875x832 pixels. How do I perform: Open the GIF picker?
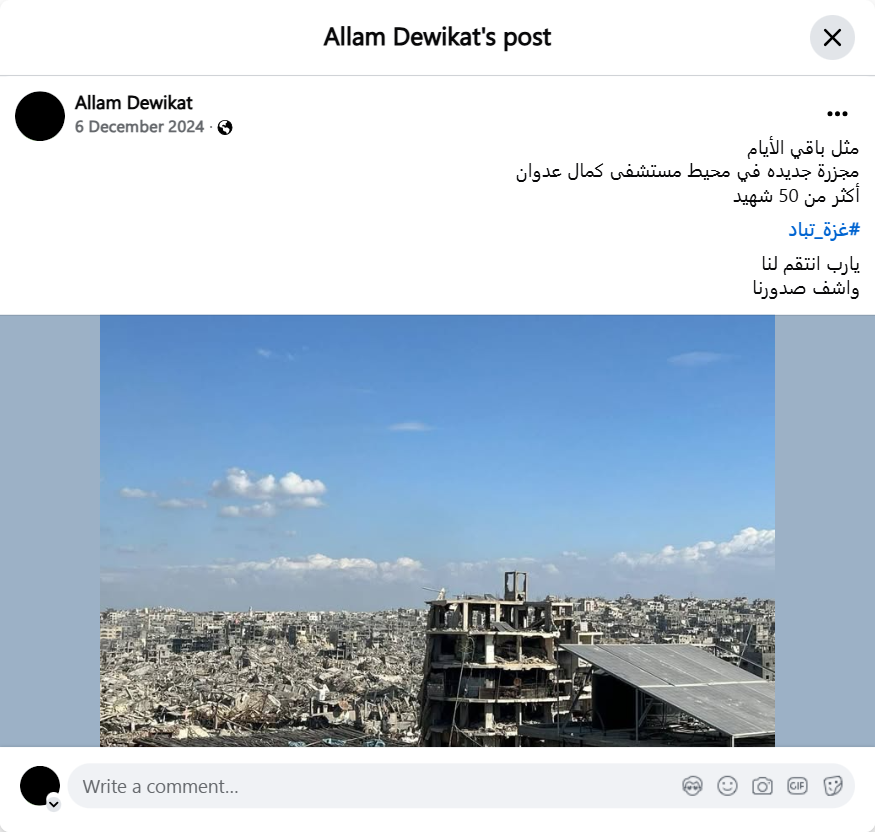(797, 786)
